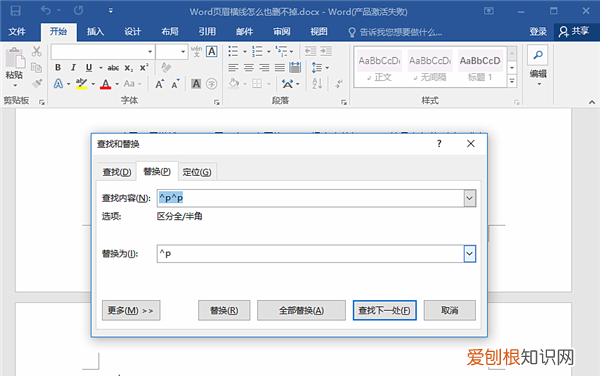
Task: Switch to the 引用 References tab
Action: click(207, 31)
